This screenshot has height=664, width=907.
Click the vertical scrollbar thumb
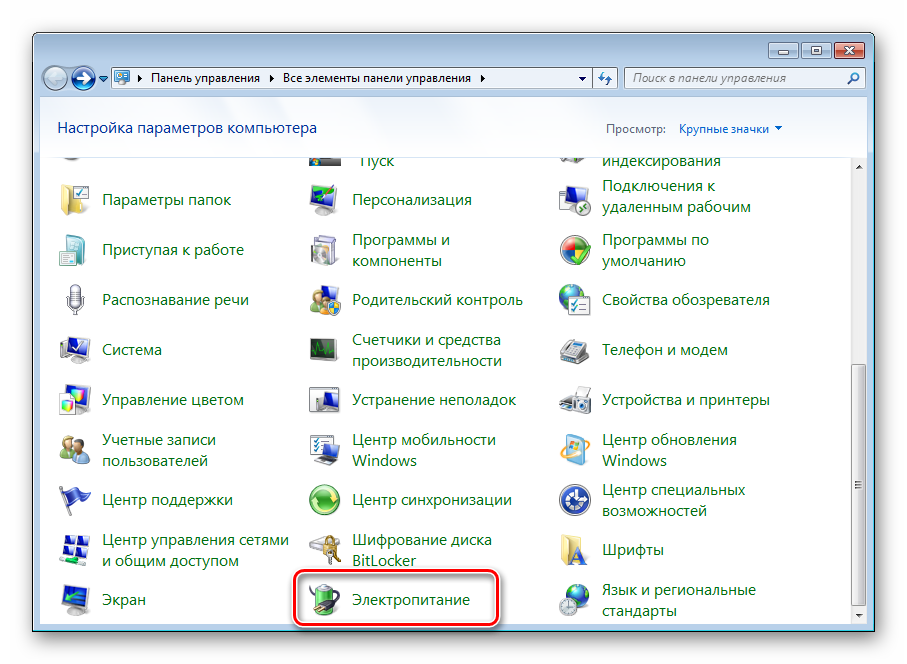(858, 483)
